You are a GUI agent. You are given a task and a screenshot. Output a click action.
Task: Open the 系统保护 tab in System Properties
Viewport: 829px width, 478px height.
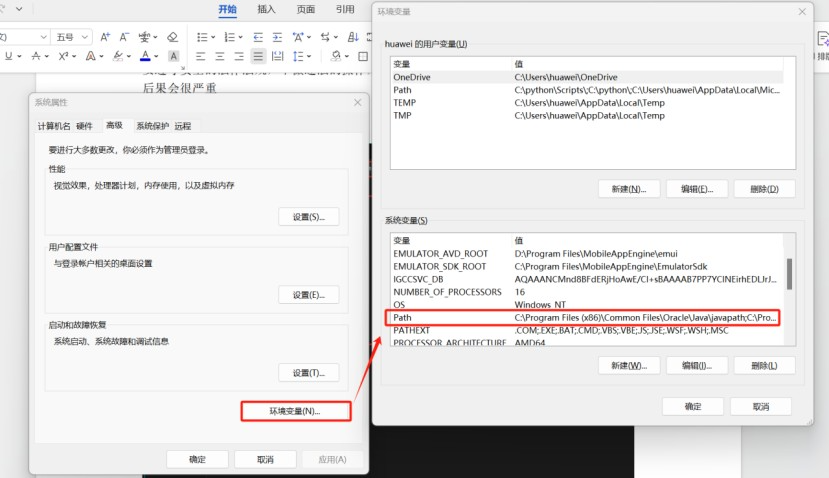(152, 126)
